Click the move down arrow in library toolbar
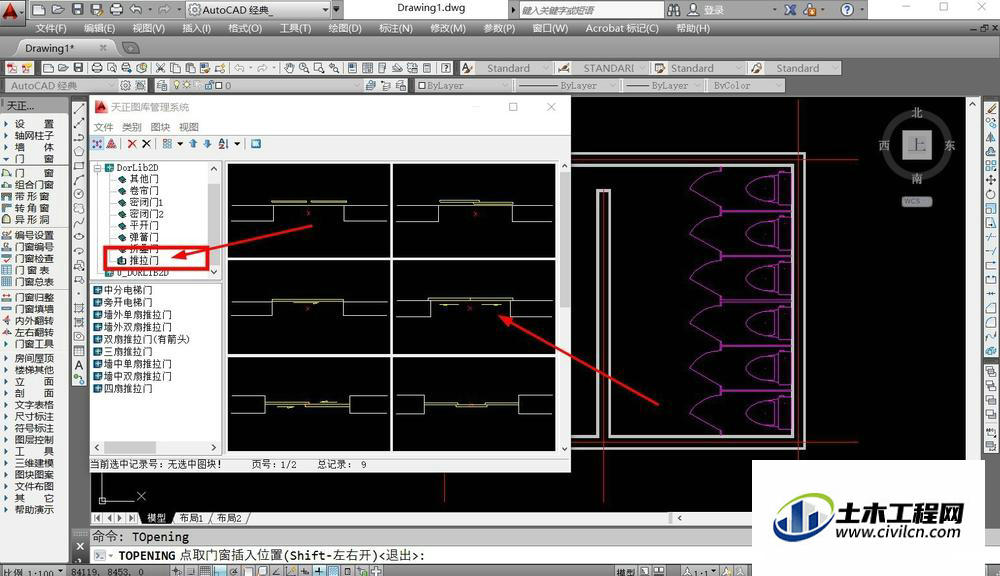The height and width of the screenshot is (576, 1000). (x=207, y=144)
